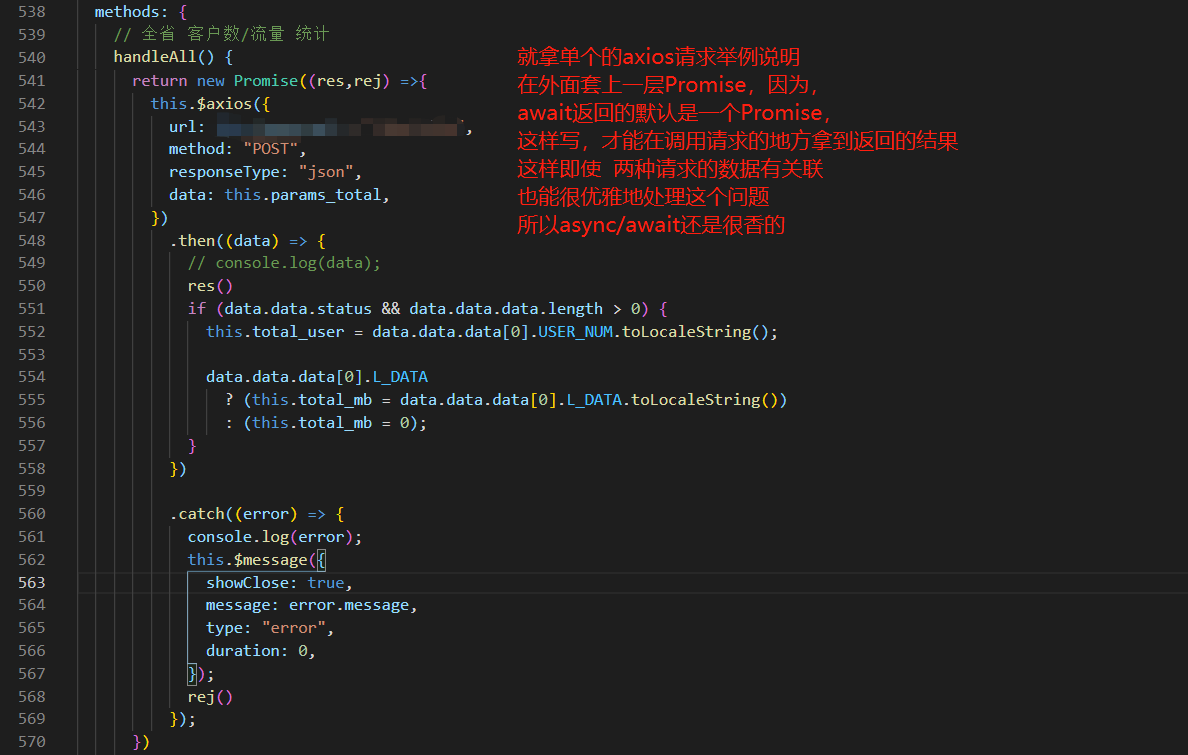1188x755 pixels.
Task: Click the "handleAll()" method name
Action: coord(164,57)
